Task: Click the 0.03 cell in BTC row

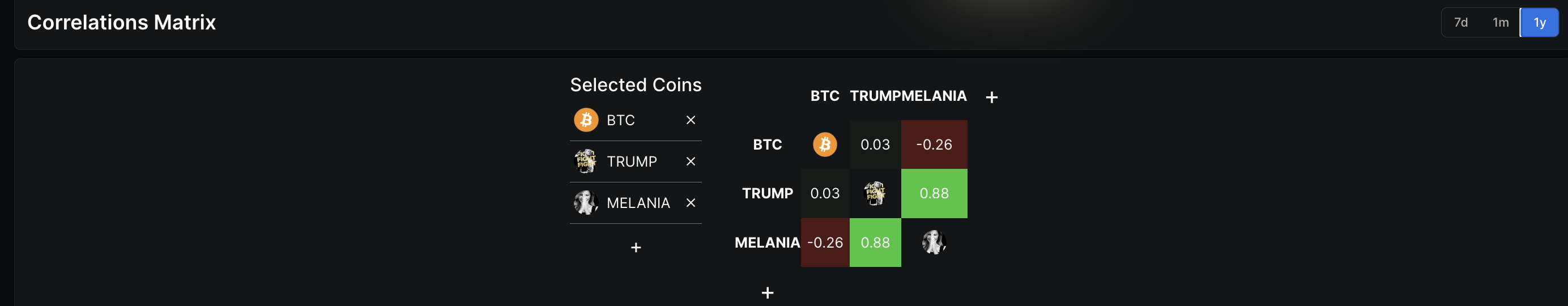Action: [x=875, y=144]
